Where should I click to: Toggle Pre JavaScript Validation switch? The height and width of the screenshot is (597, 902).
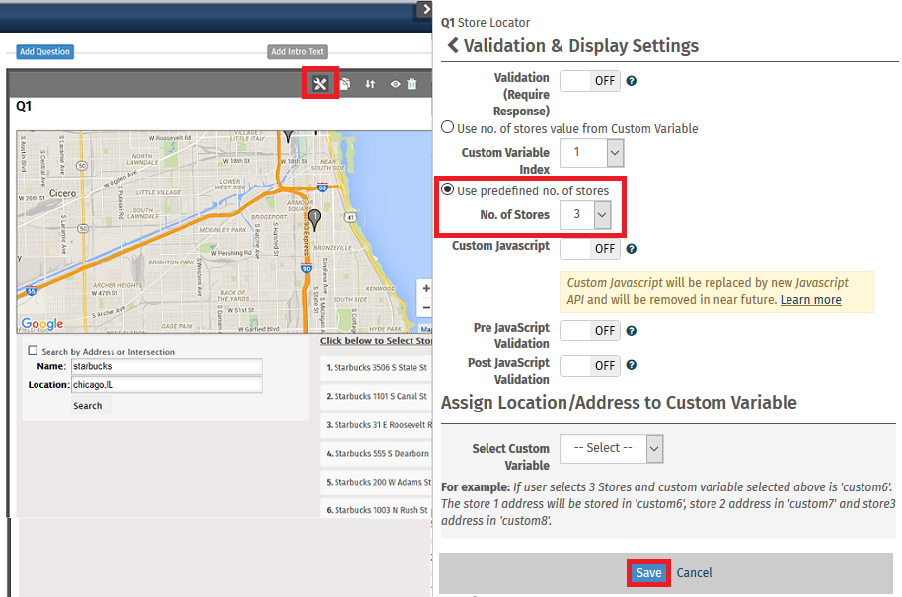click(x=590, y=331)
